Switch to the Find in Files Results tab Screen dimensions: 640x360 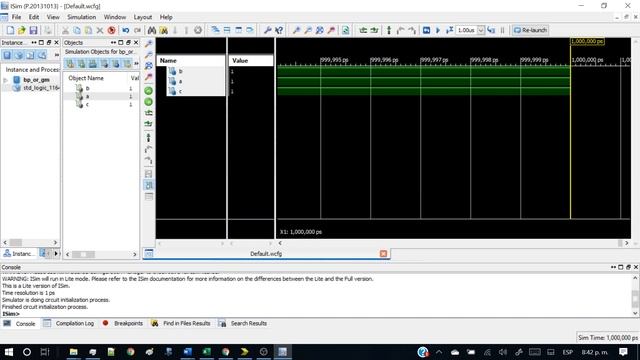181,323
